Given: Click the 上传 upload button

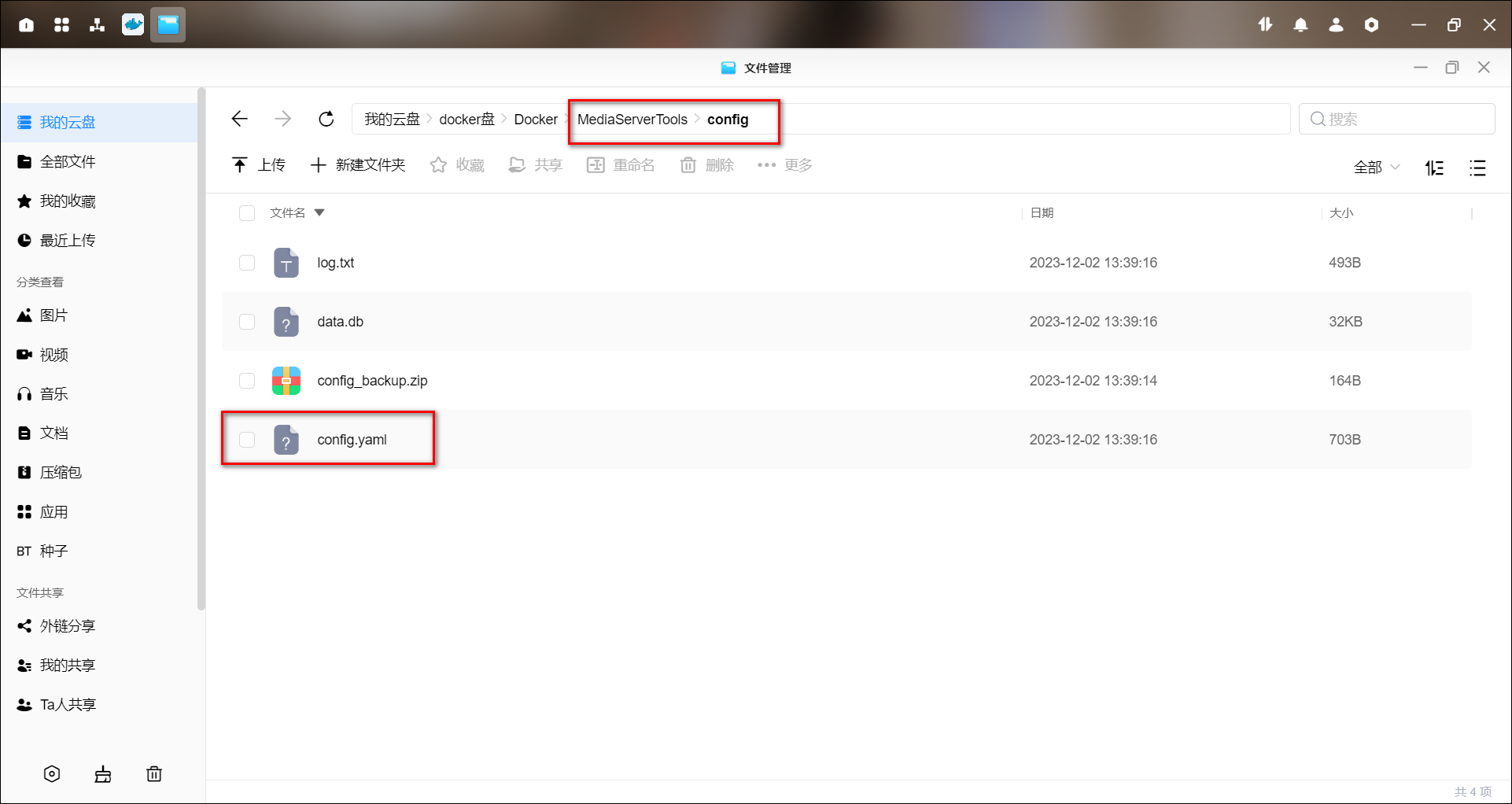Looking at the screenshot, I should 259,165.
